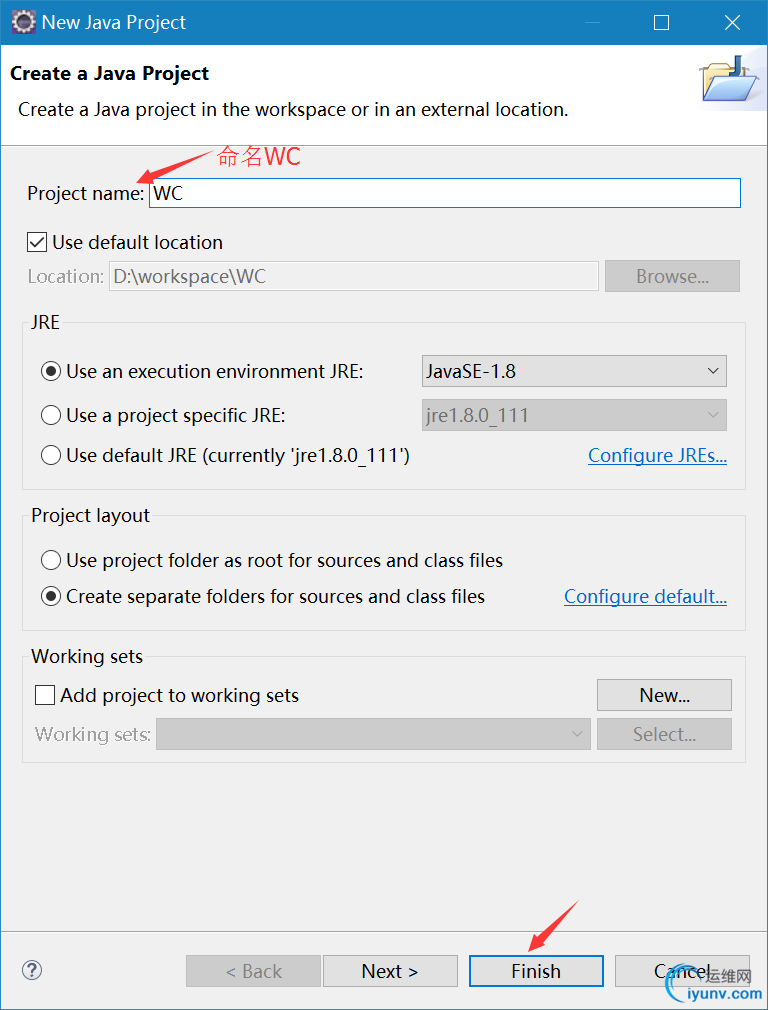Open the JavaSE-1.8 execution environment dropdown

[574, 371]
